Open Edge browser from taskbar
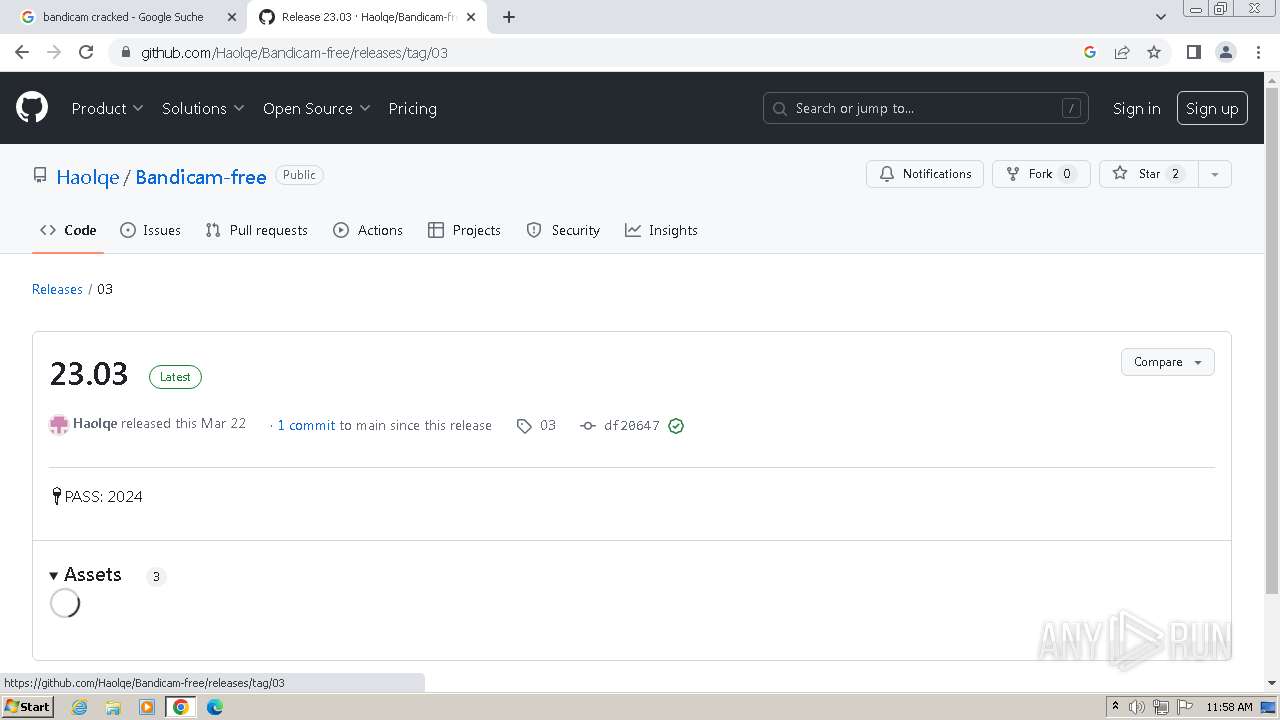Viewport: 1280px width, 720px height. [x=215, y=707]
